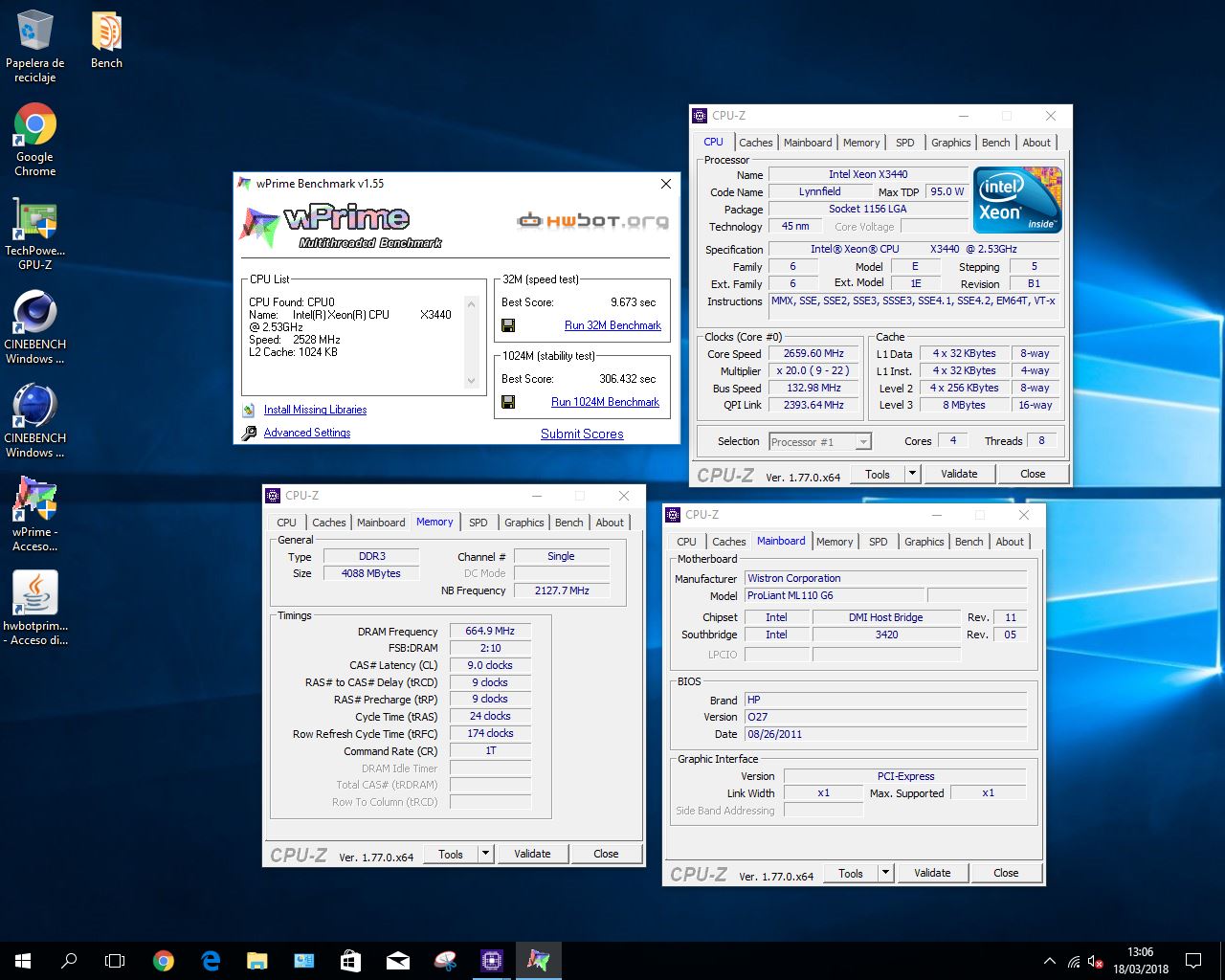Click the DRAM Frequency value 664.9 MHz

pyautogui.click(x=490, y=631)
